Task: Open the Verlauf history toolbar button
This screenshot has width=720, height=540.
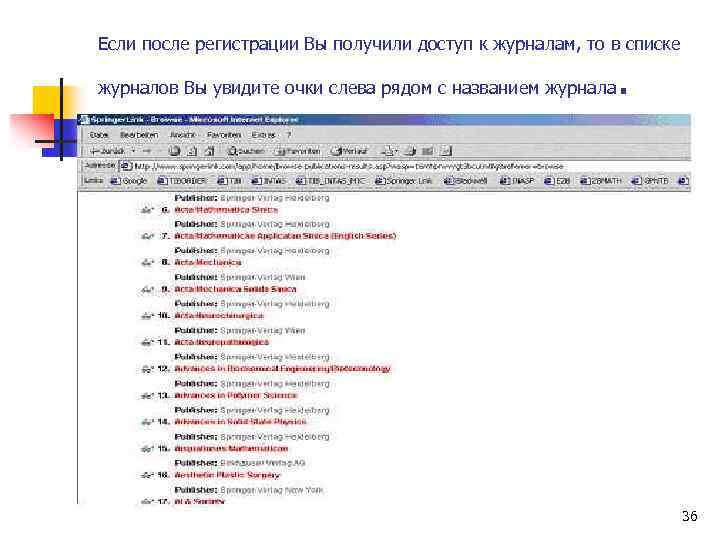Action: [x=350, y=151]
